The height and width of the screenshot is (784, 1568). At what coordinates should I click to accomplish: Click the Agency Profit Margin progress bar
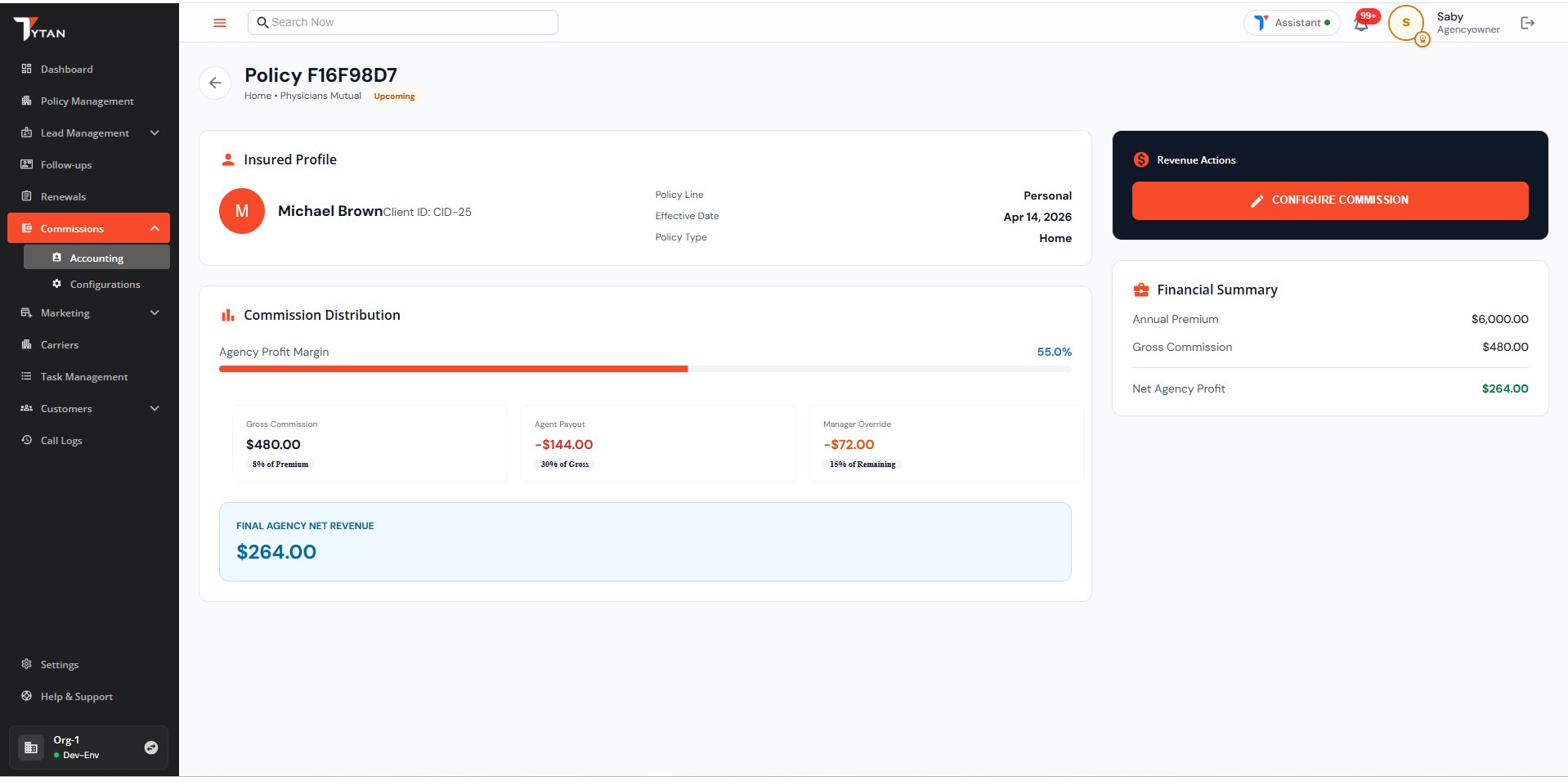[644, 369]
